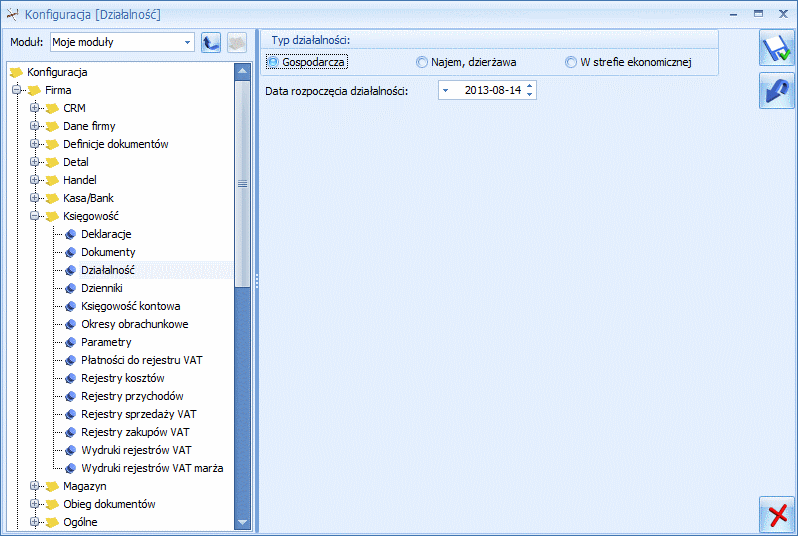
Task: Open Wydruki rejestrów VAT item
Action: (x=136, y=450)
